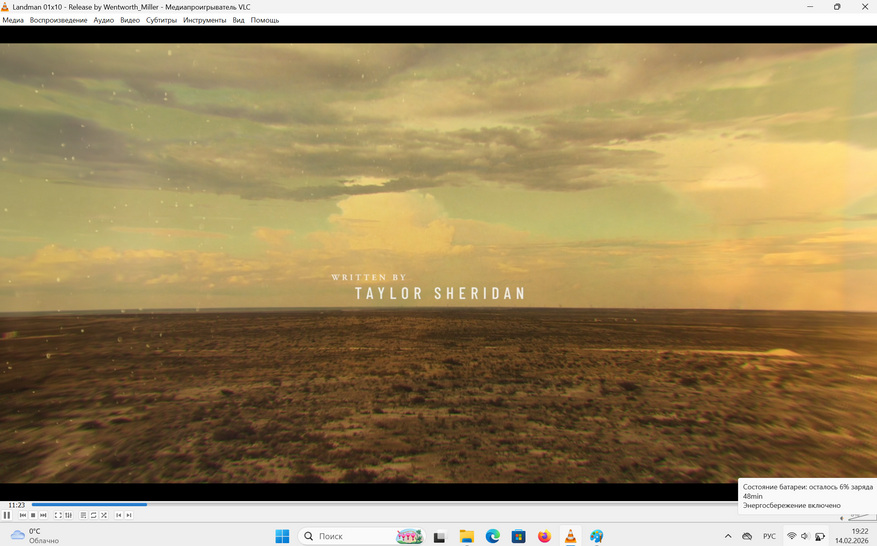Switch input language РУС indicator
877x546 pixels.
pyautogui.click(x=769, y=536)
